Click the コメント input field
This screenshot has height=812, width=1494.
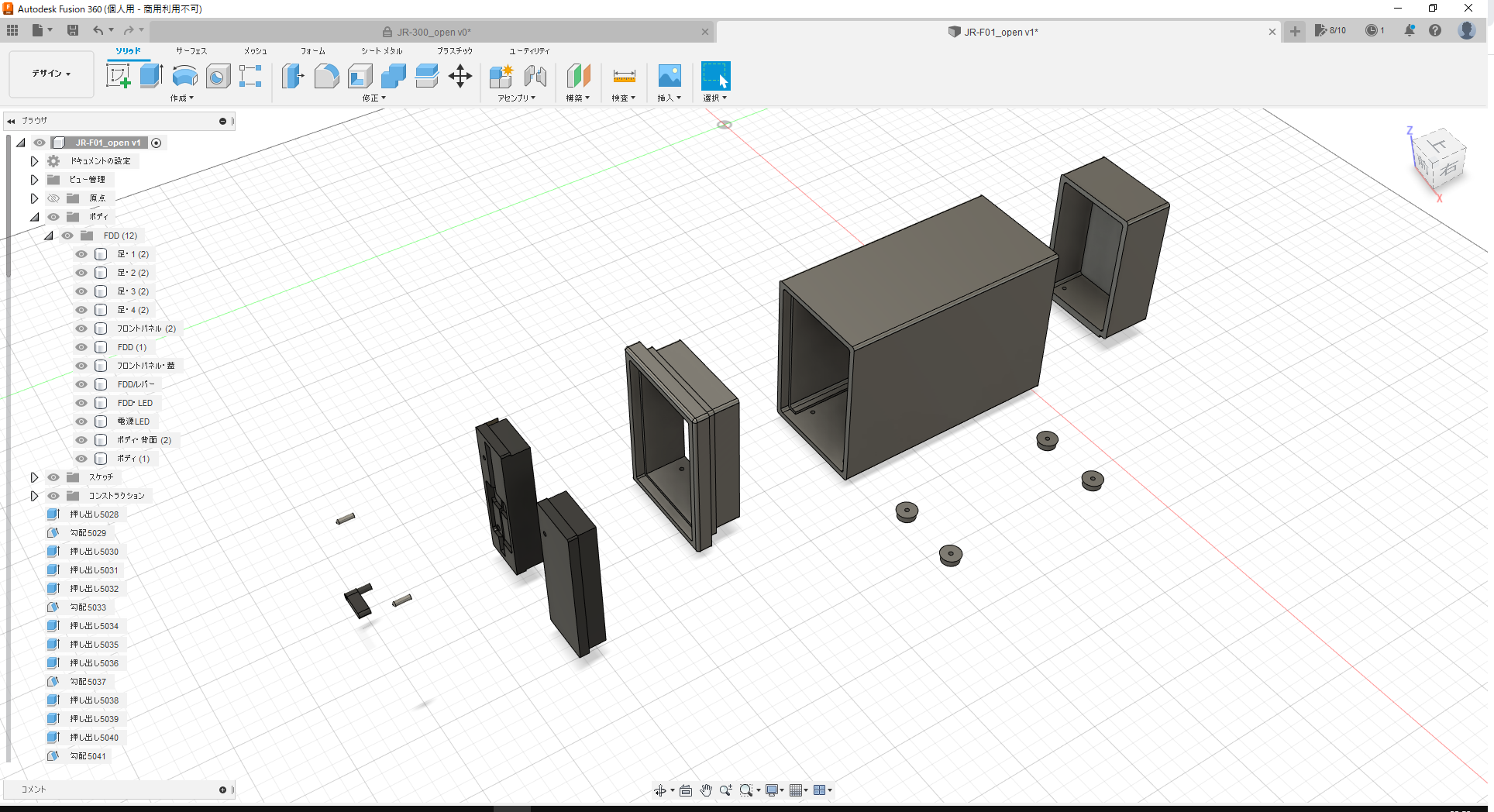click(x=116, y=789)
